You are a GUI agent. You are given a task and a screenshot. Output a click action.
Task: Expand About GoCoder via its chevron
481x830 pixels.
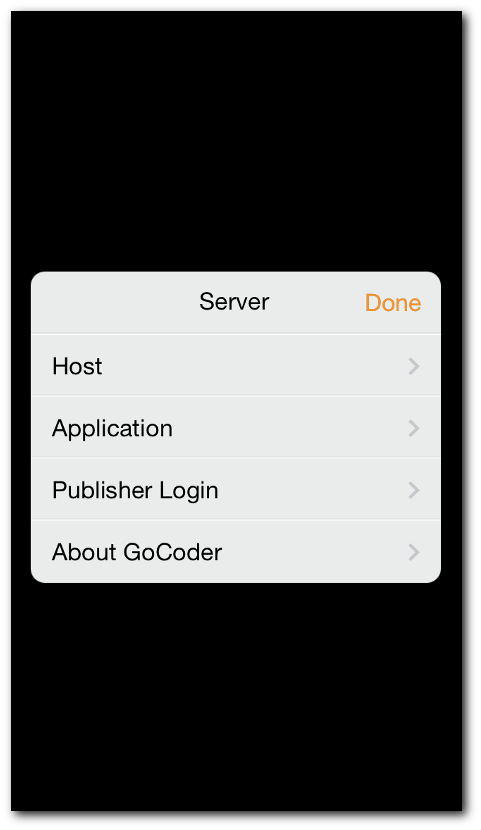(414, 552)
